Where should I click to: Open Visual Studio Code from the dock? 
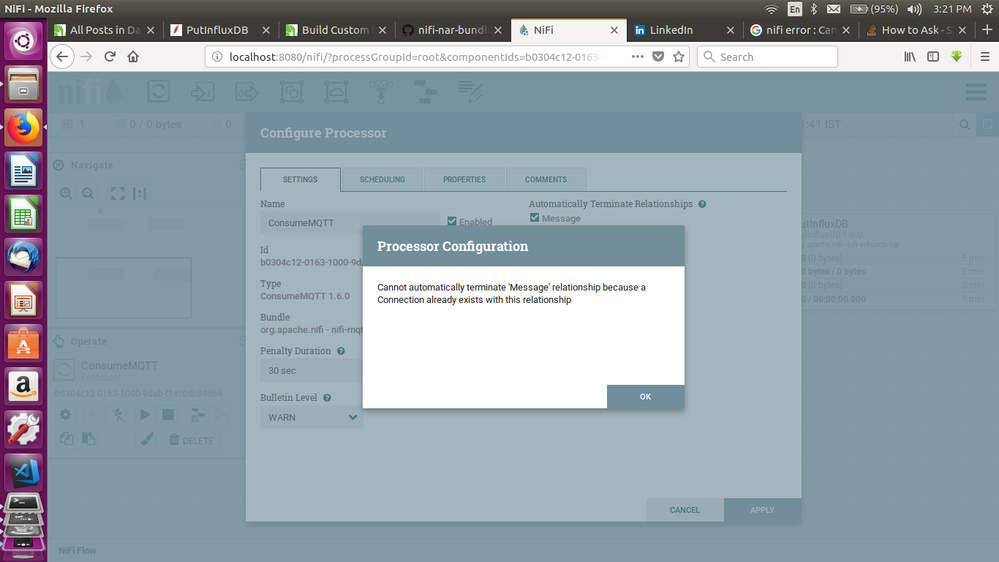[24, 472]
